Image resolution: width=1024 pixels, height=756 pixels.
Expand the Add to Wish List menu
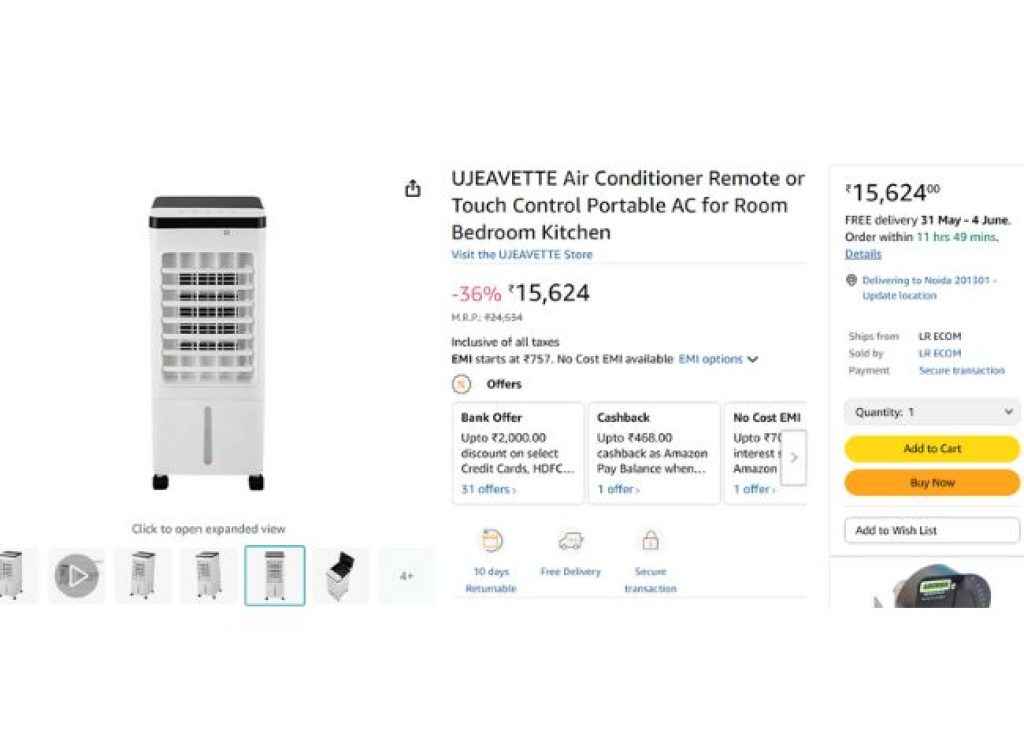point(932,530)
